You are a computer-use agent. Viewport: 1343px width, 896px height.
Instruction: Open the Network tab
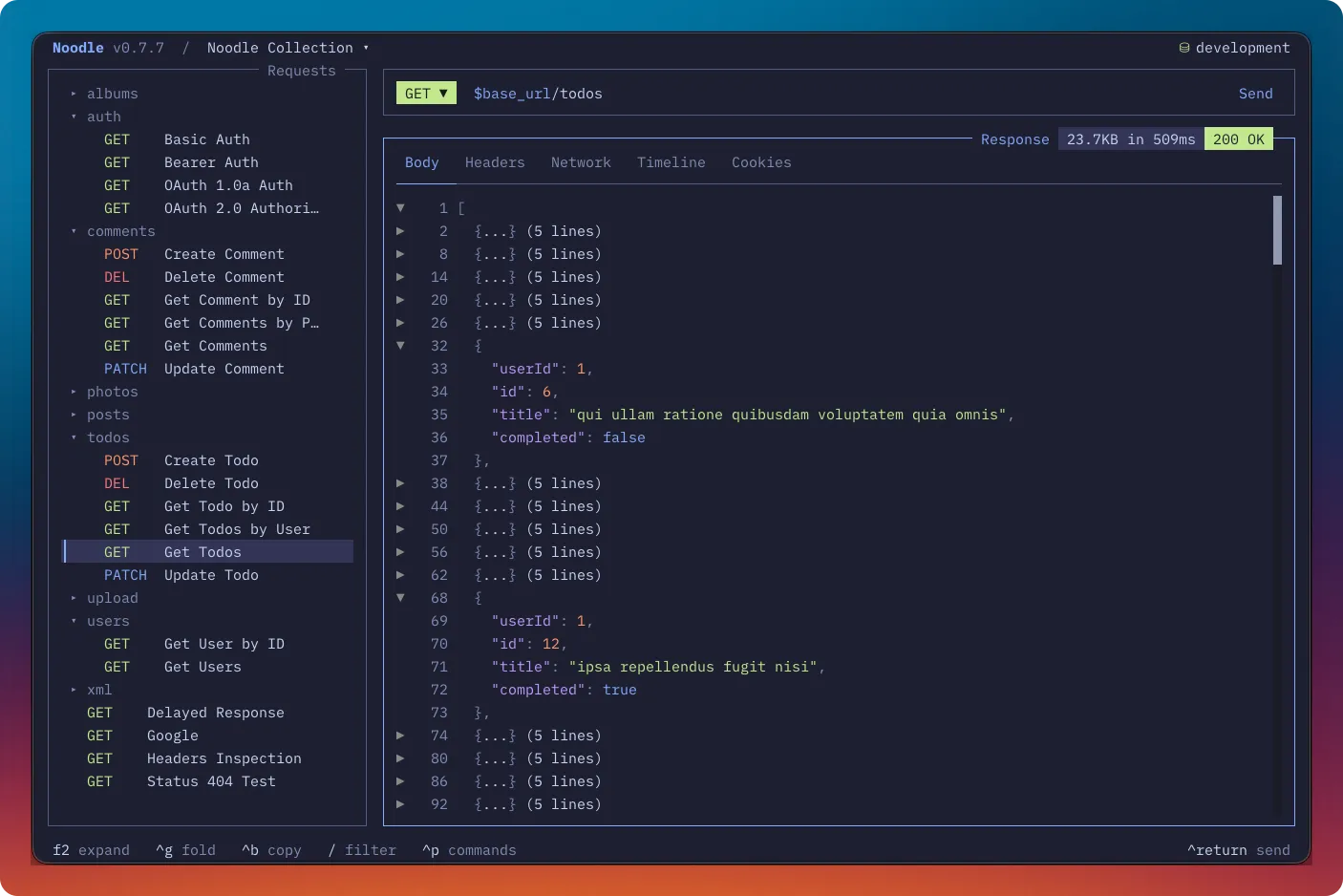(x=581, y=162)
